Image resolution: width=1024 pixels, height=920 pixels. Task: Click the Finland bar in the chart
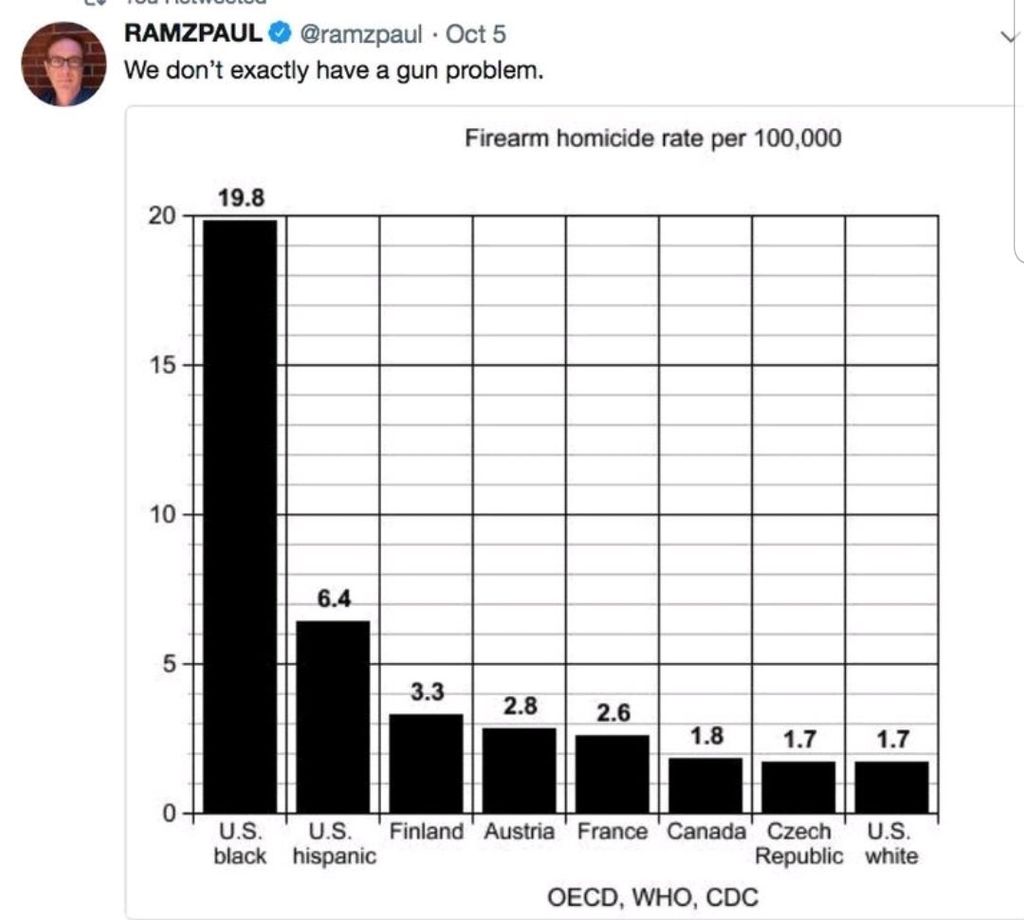point(426,762)
